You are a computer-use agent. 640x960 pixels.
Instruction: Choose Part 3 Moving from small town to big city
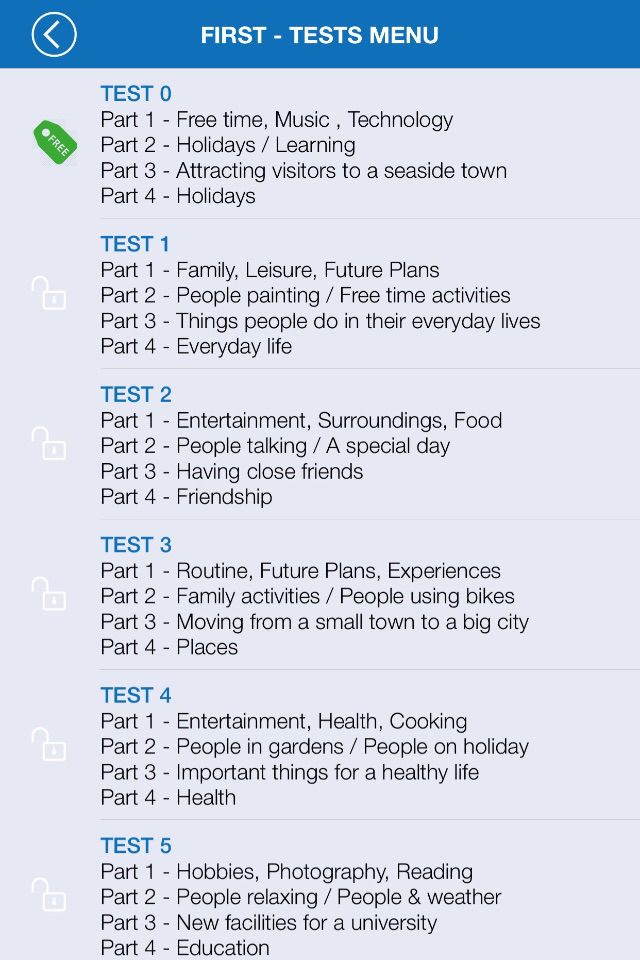315,622
